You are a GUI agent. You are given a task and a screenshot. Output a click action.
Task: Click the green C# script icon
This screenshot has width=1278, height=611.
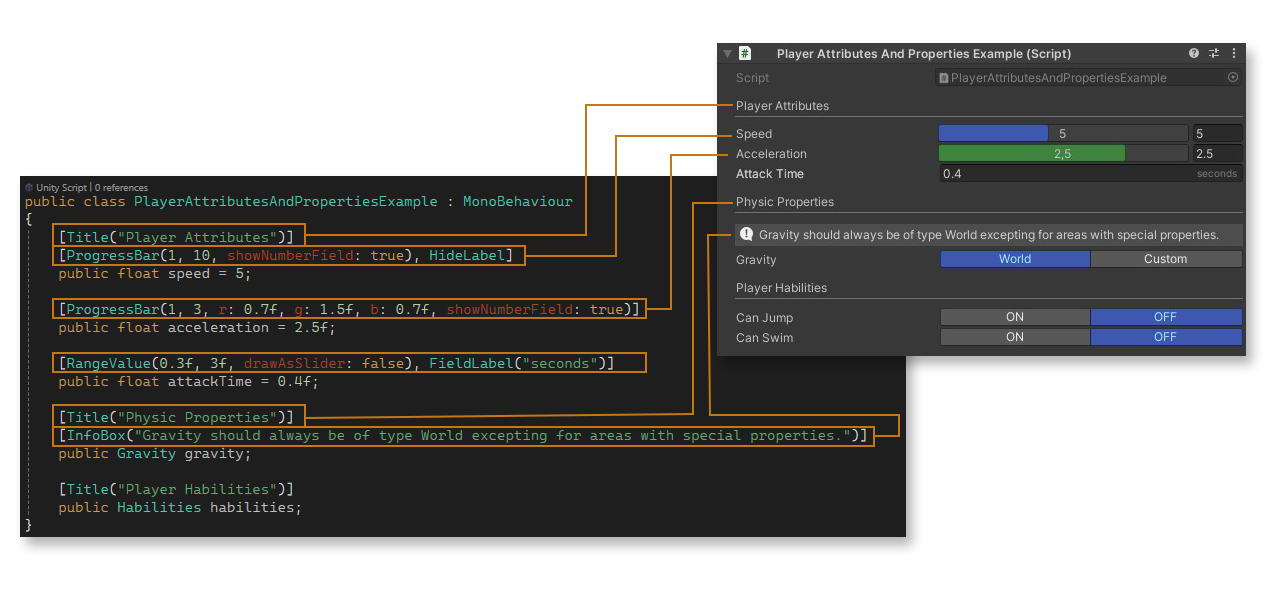point(745,54)
